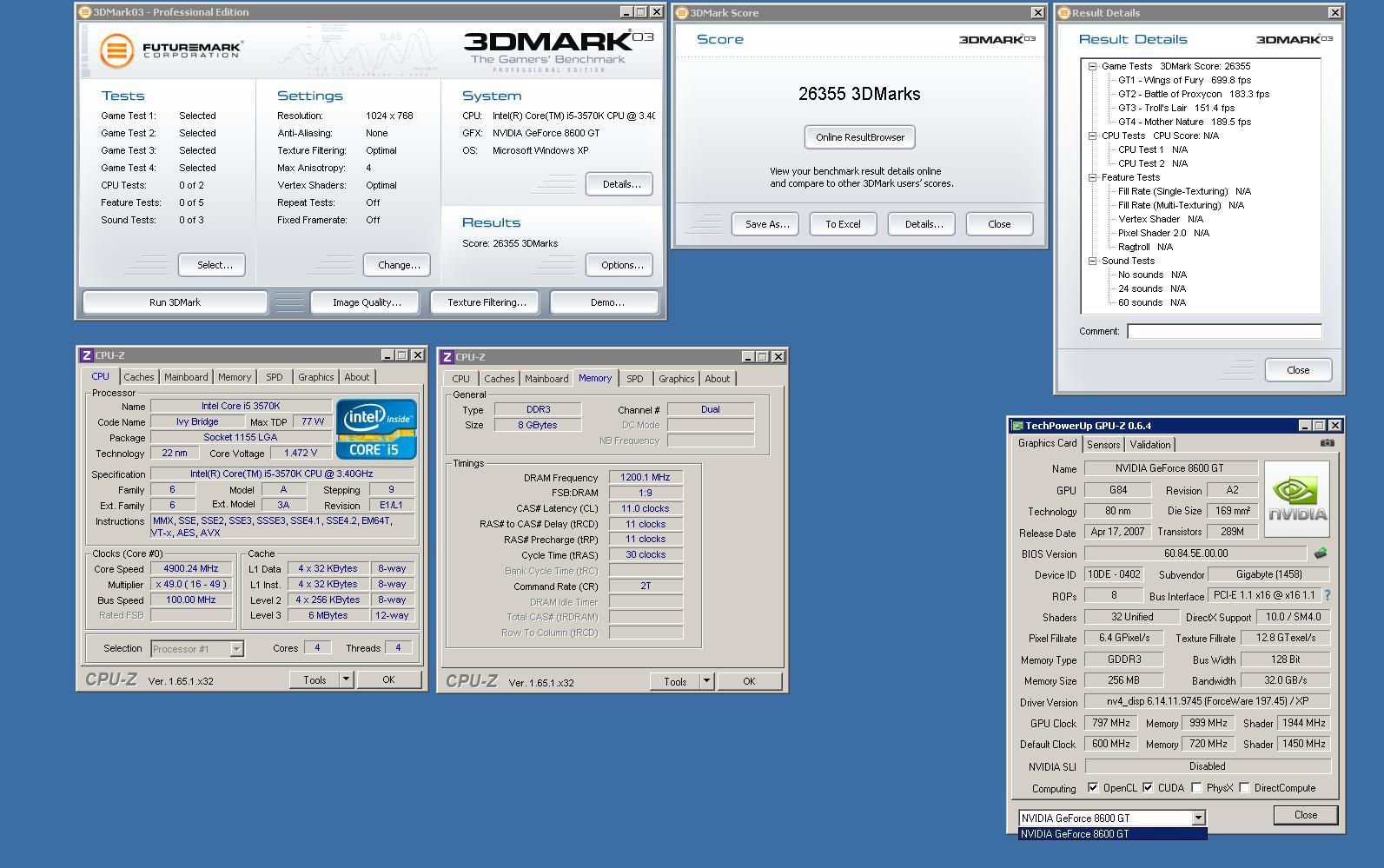Click the Image Quality... button
Screen dimensions: 1384x868
pos(367,302)
